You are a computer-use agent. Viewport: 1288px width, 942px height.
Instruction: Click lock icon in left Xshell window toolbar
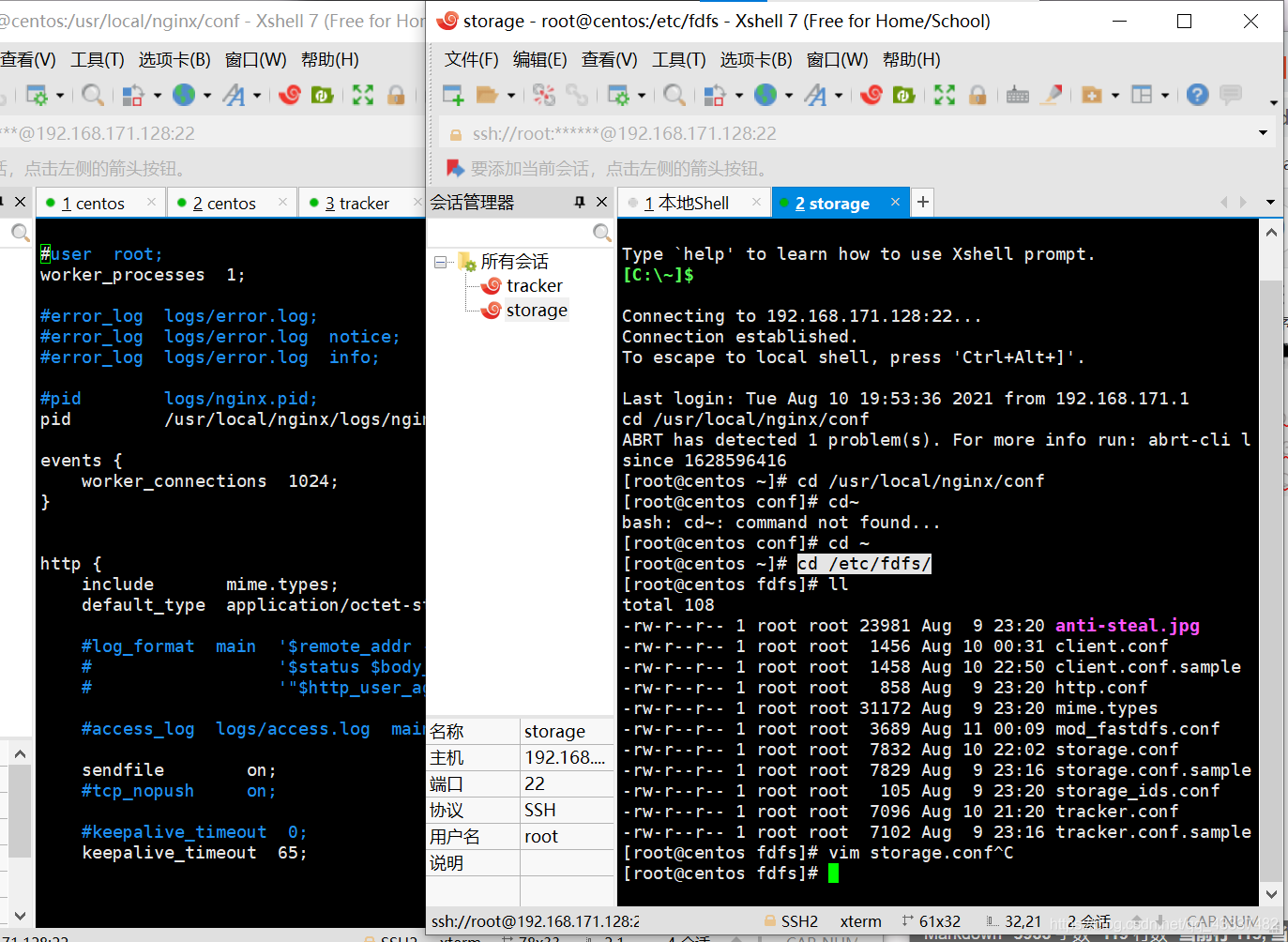(x=396, y=95)
